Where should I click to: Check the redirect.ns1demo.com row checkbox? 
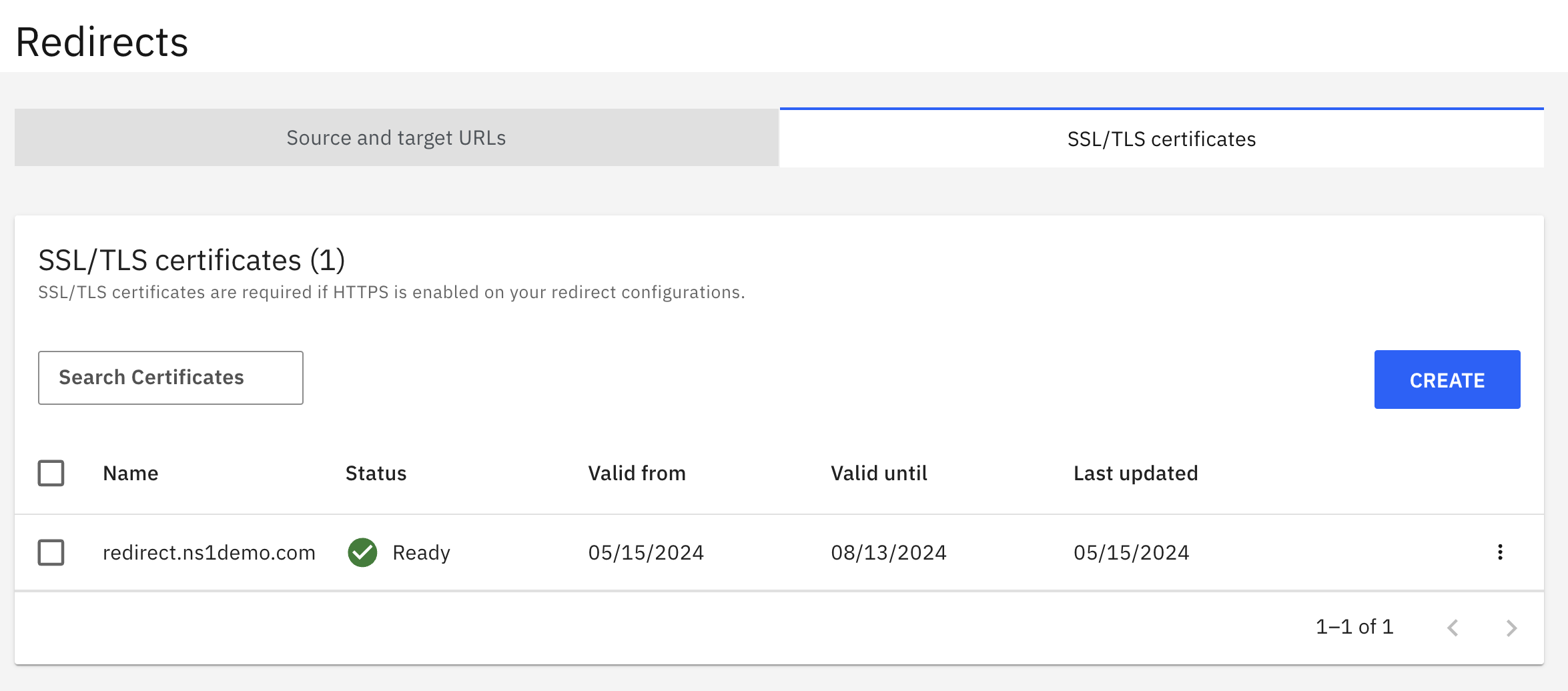tap(51, 552)
